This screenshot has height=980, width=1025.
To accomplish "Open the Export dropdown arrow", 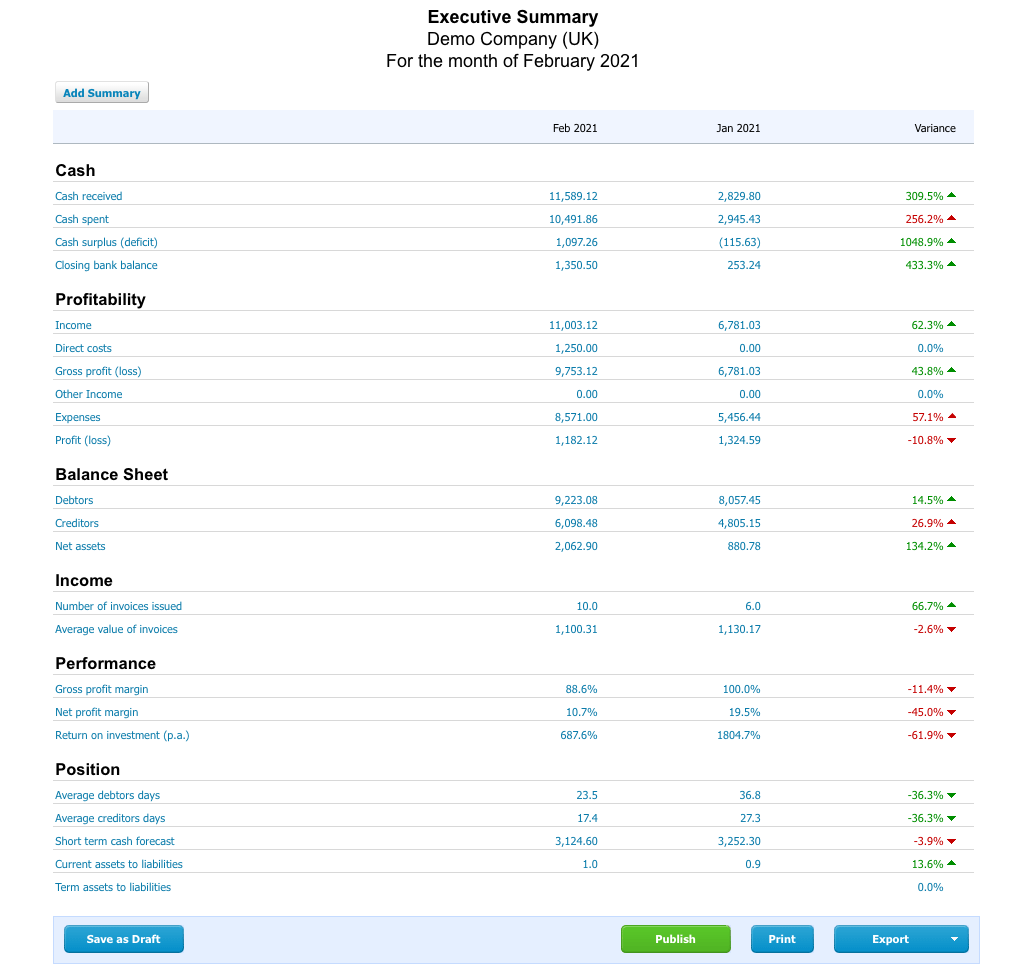I will point(953,939).
